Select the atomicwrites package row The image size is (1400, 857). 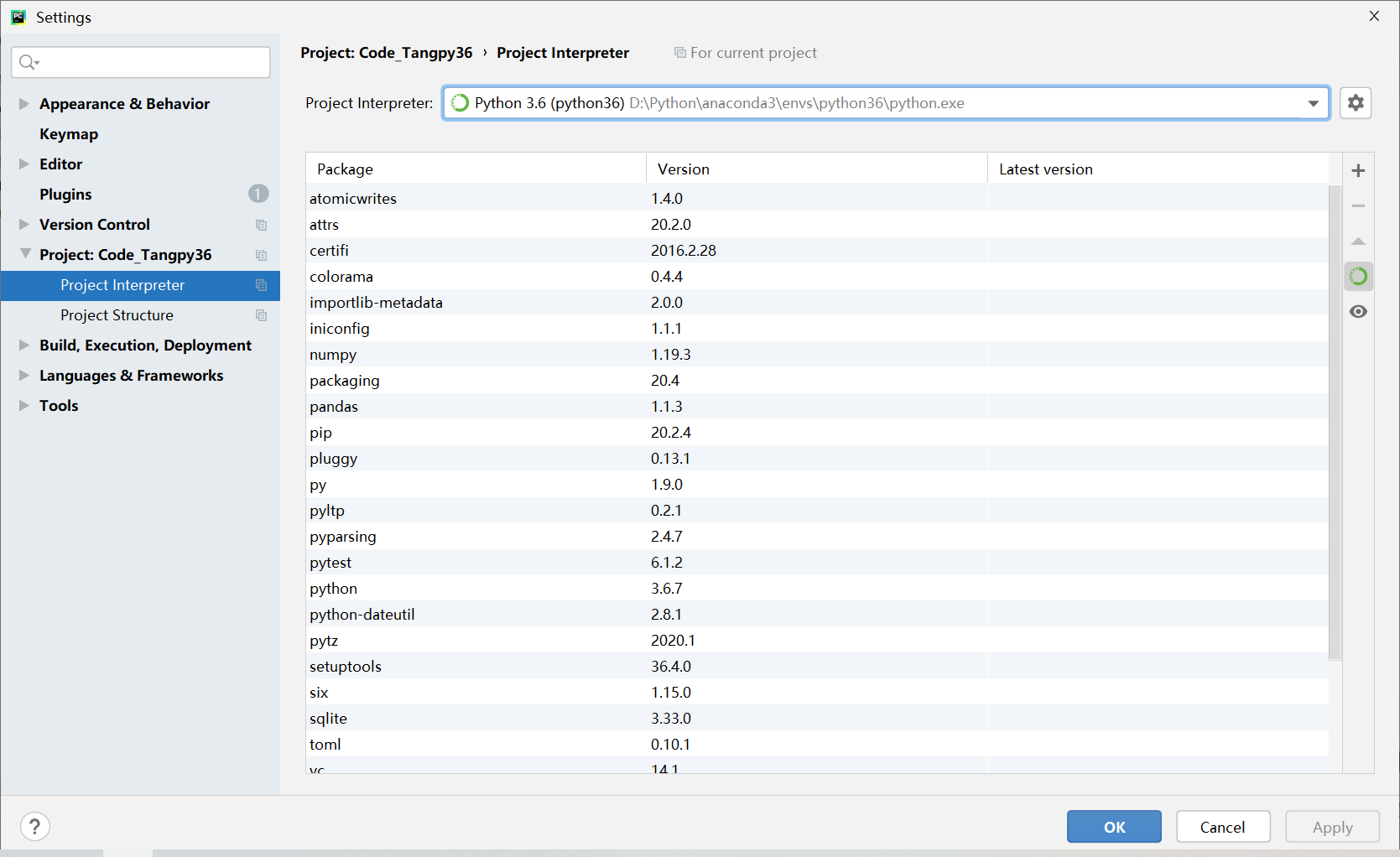pyautogui.click(x=818, y=199)
